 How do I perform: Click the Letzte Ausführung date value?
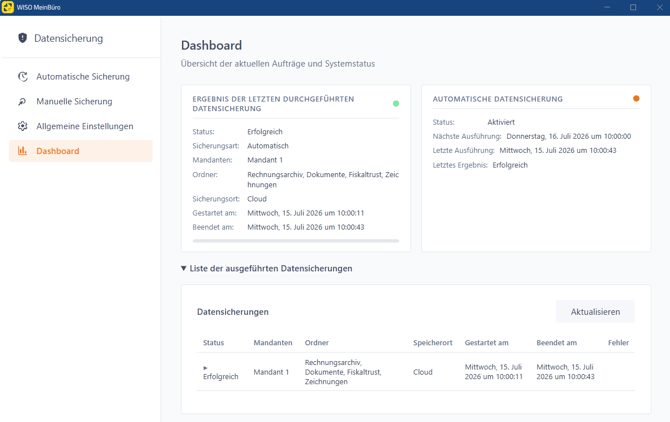tap(558, 150)
